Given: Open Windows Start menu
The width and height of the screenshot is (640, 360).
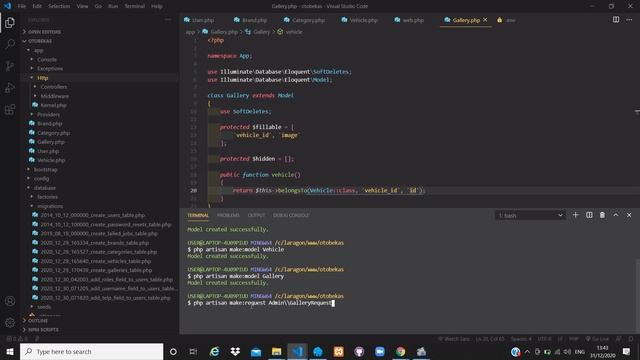Looking at the screenshot, I should tap(10, 351).
